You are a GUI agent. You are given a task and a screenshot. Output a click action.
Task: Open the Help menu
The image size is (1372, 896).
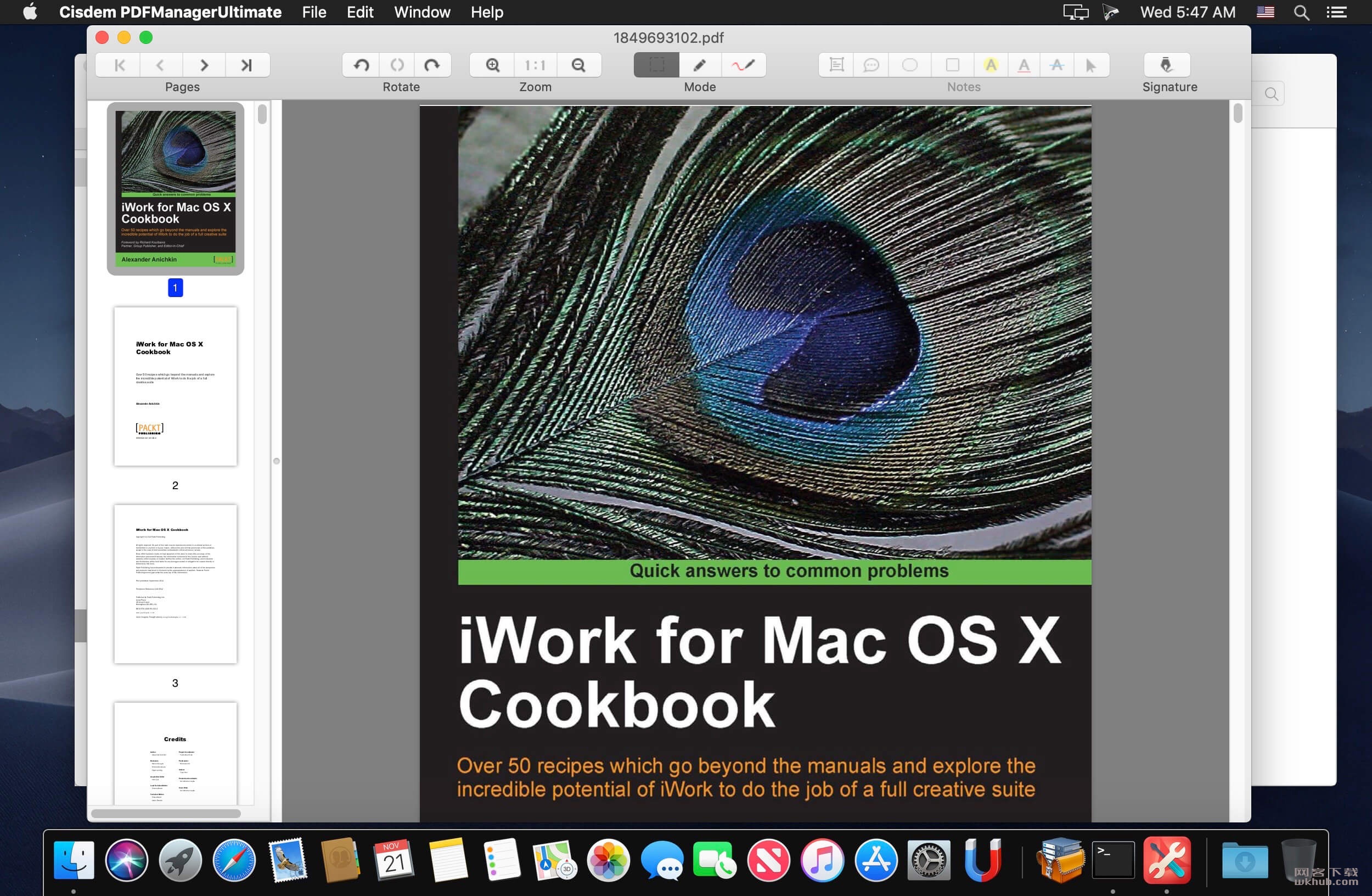point(487,12)
